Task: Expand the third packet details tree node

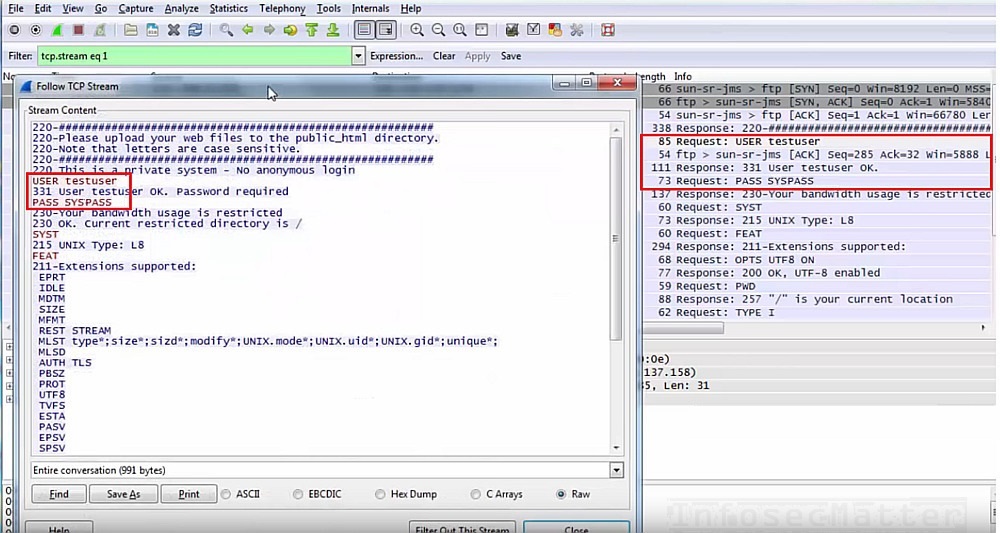Action: 9,373
